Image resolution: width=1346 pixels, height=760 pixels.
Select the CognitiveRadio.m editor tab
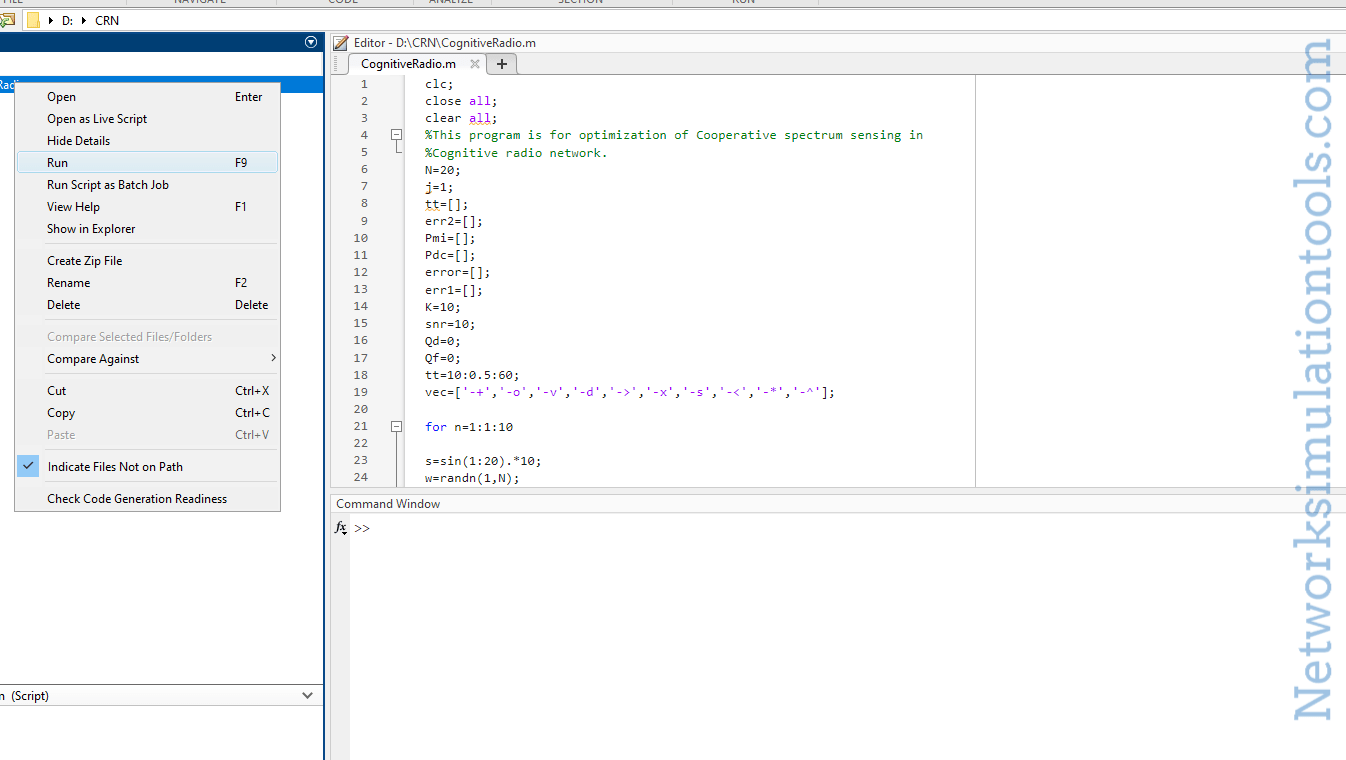click(x=408, y=63)
